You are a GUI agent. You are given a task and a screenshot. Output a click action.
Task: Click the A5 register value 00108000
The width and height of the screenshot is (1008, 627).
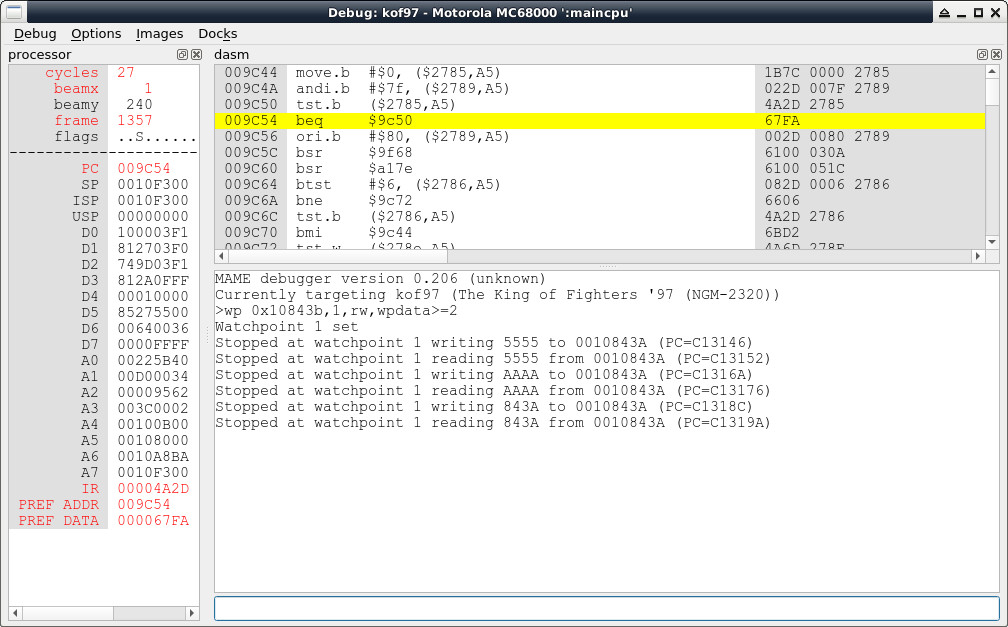[x=153, y=441]
